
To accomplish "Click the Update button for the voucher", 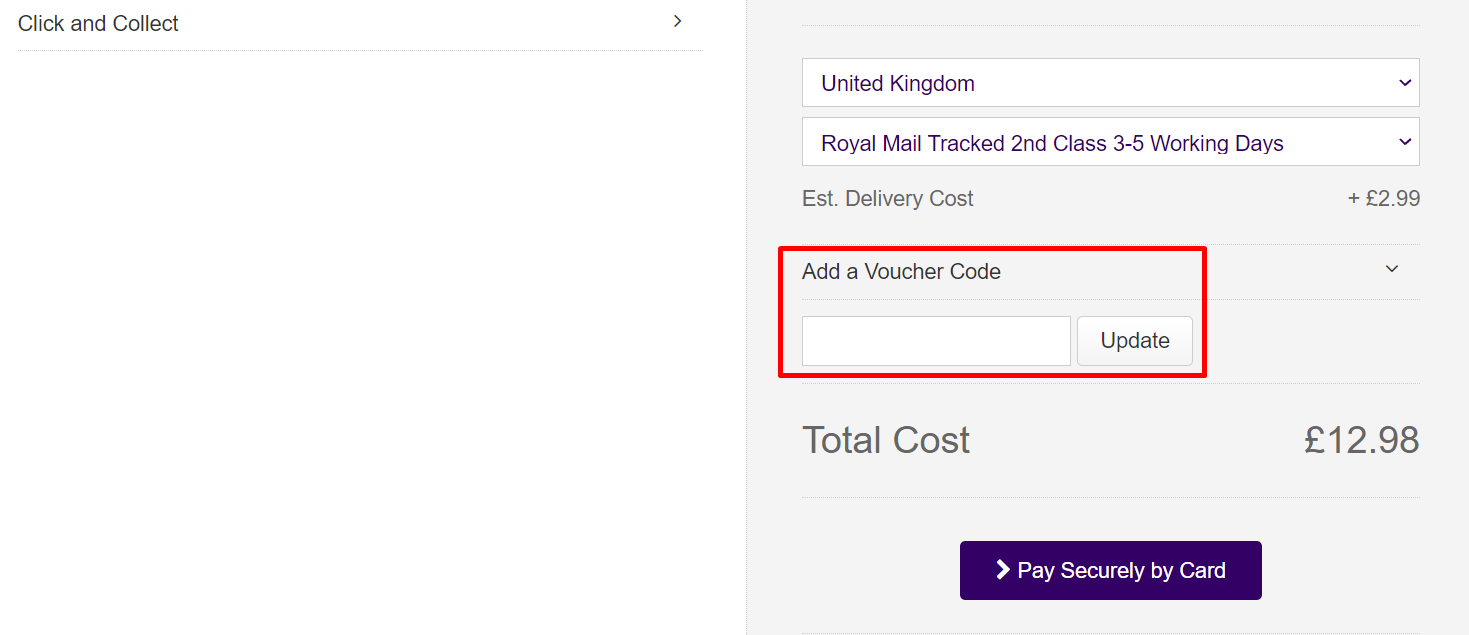I will [x=1134, y=340].
